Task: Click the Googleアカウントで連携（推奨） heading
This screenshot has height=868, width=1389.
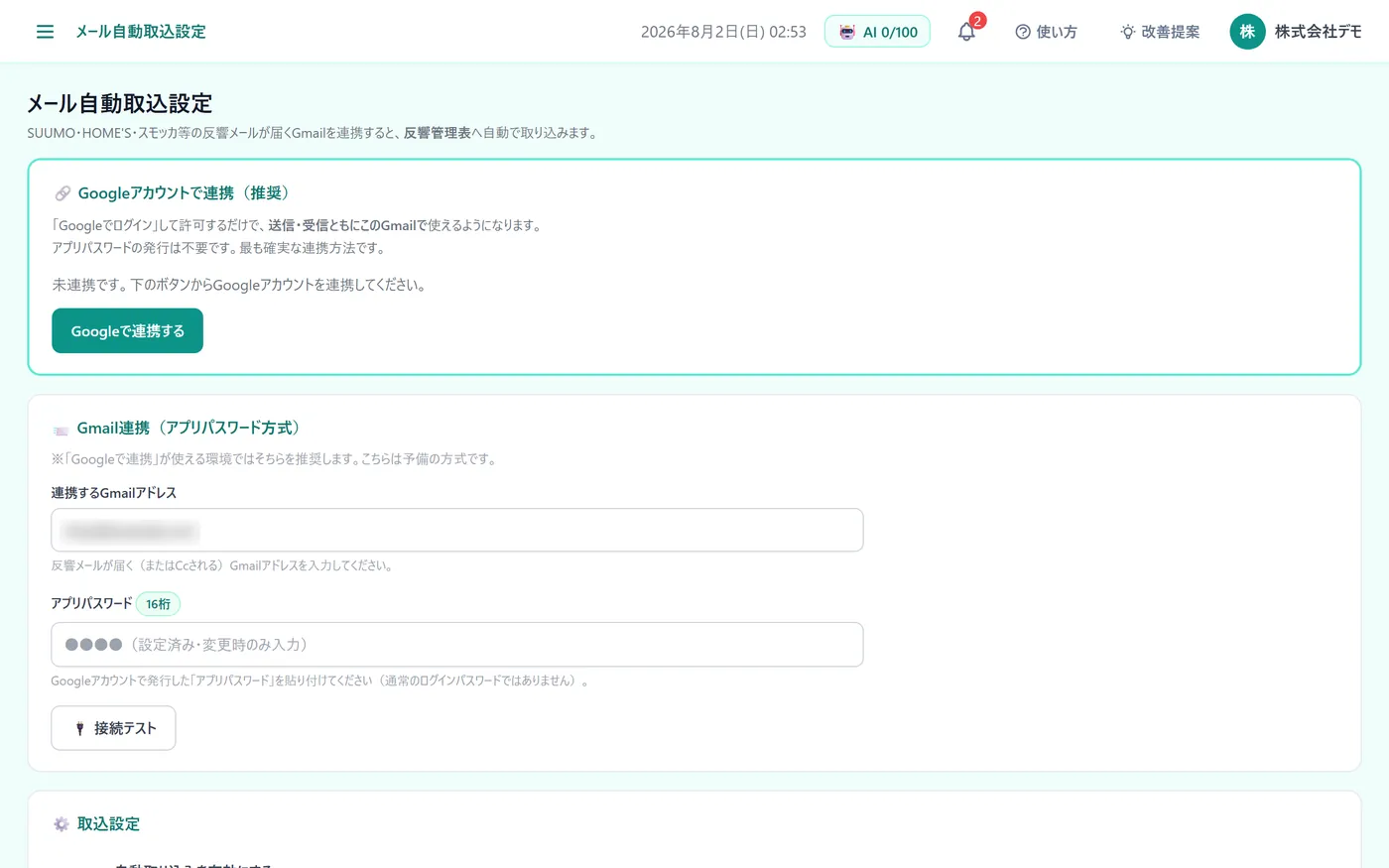Action: [x=184, y=193]
